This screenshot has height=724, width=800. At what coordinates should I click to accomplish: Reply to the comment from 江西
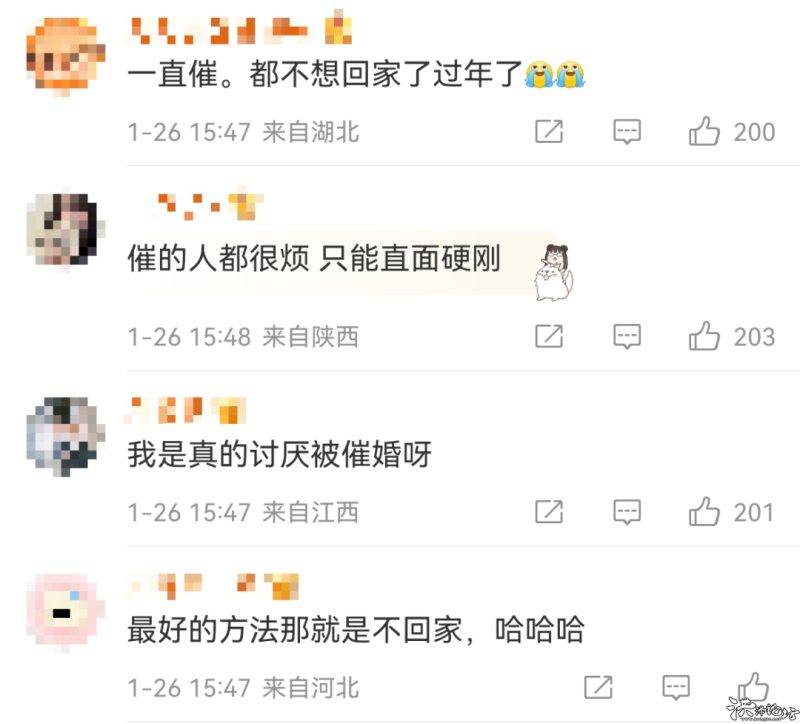627,512
